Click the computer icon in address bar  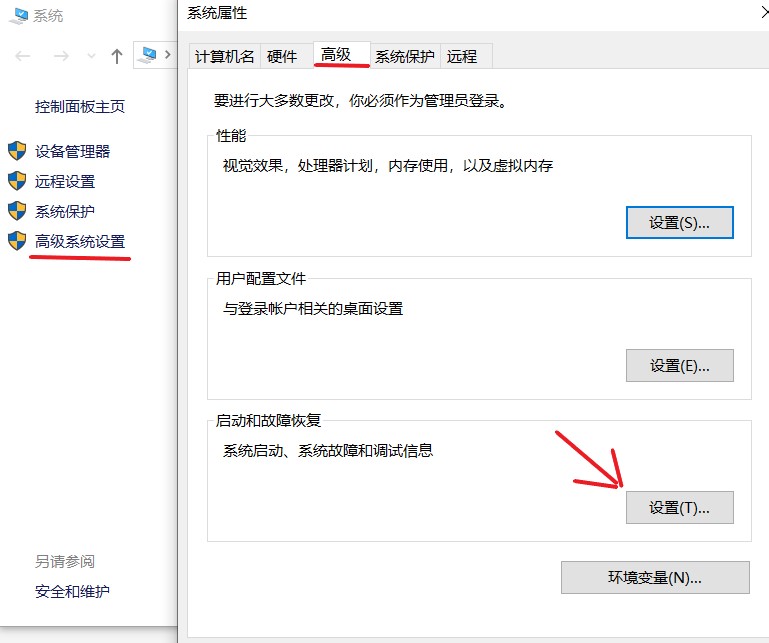tap(147, 54)
